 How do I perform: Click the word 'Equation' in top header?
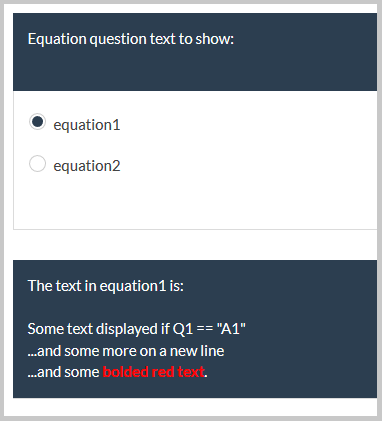[57, 39]
